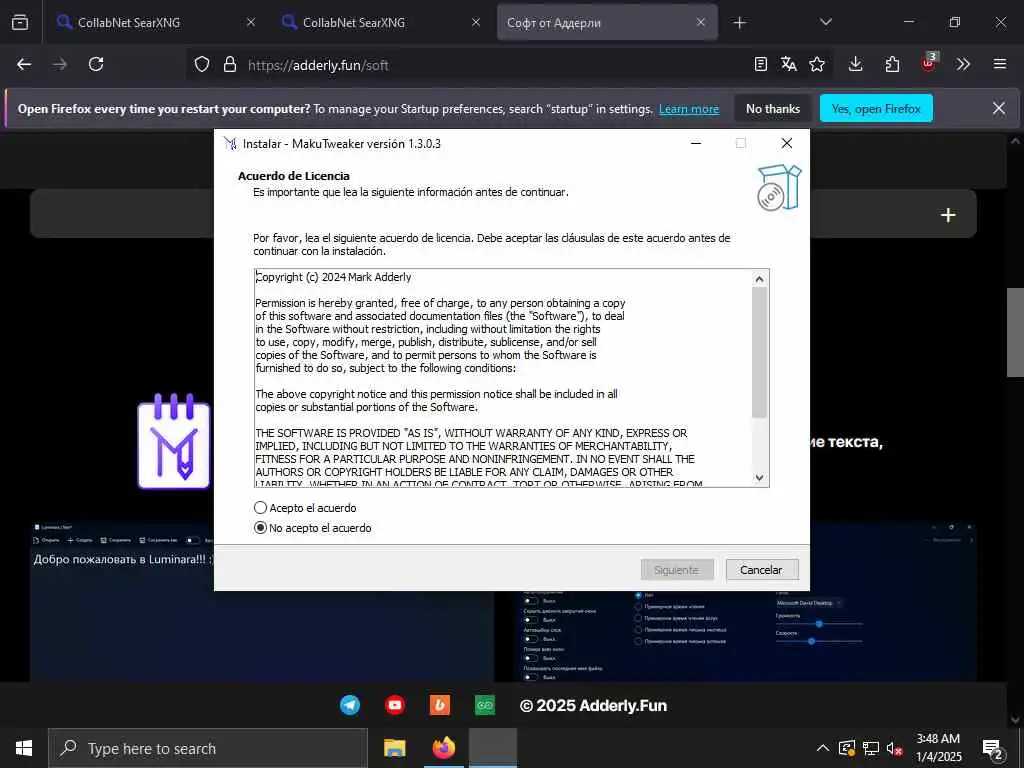Open a new tab with plus button
This screenshot has height=768, width=1024.
point(739,23)
